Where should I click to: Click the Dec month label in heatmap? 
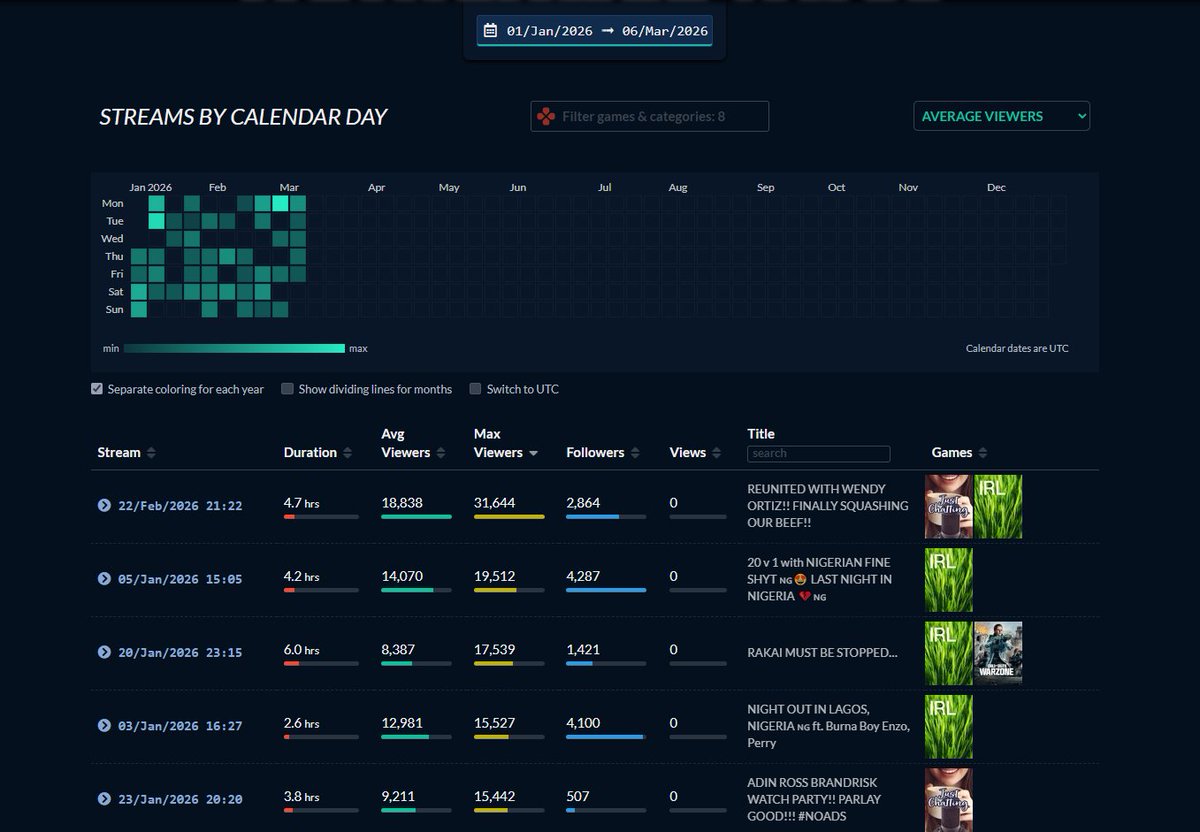(996, 187)
